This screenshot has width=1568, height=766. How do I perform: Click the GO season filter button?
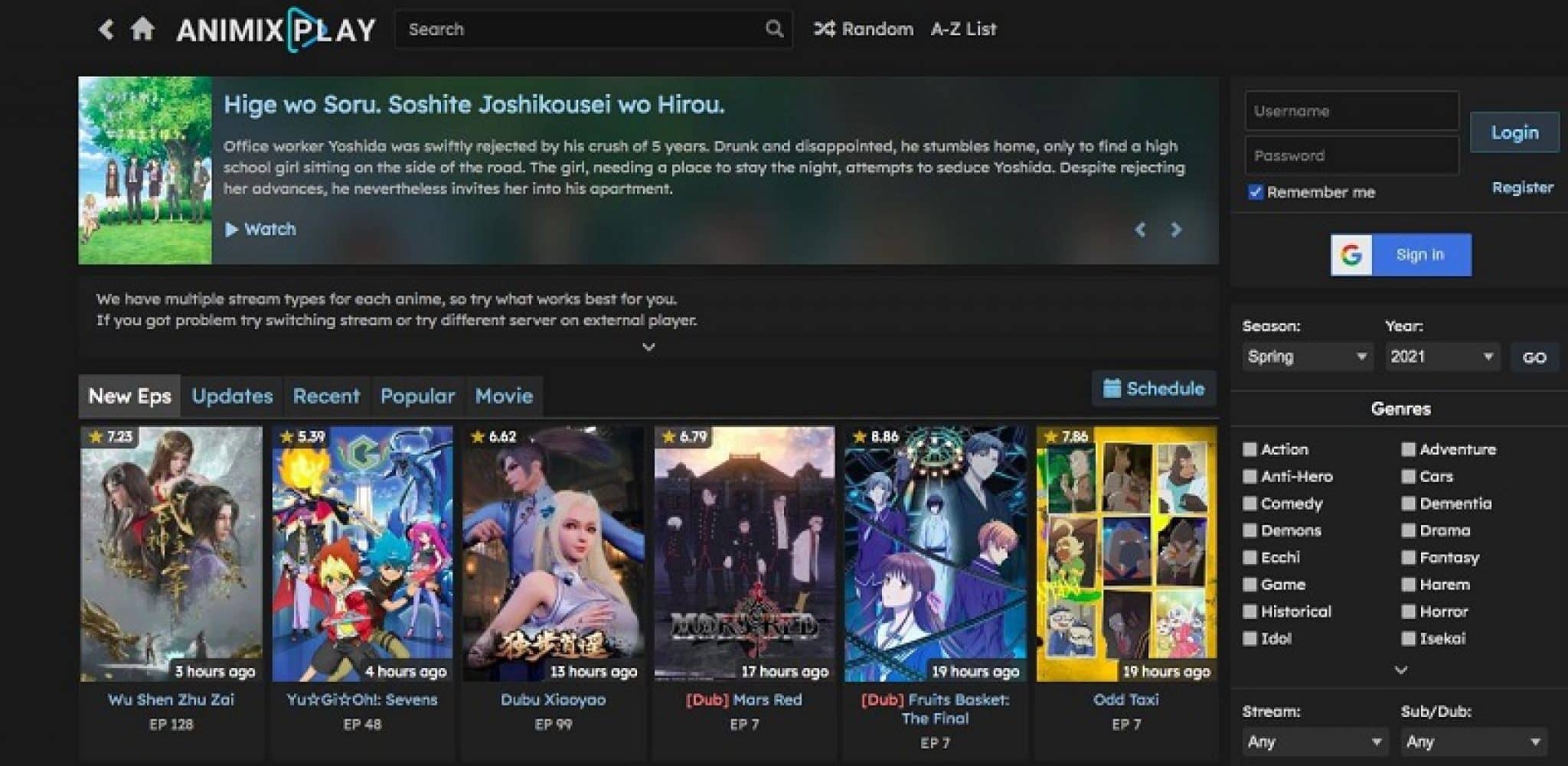(1534, 357)
